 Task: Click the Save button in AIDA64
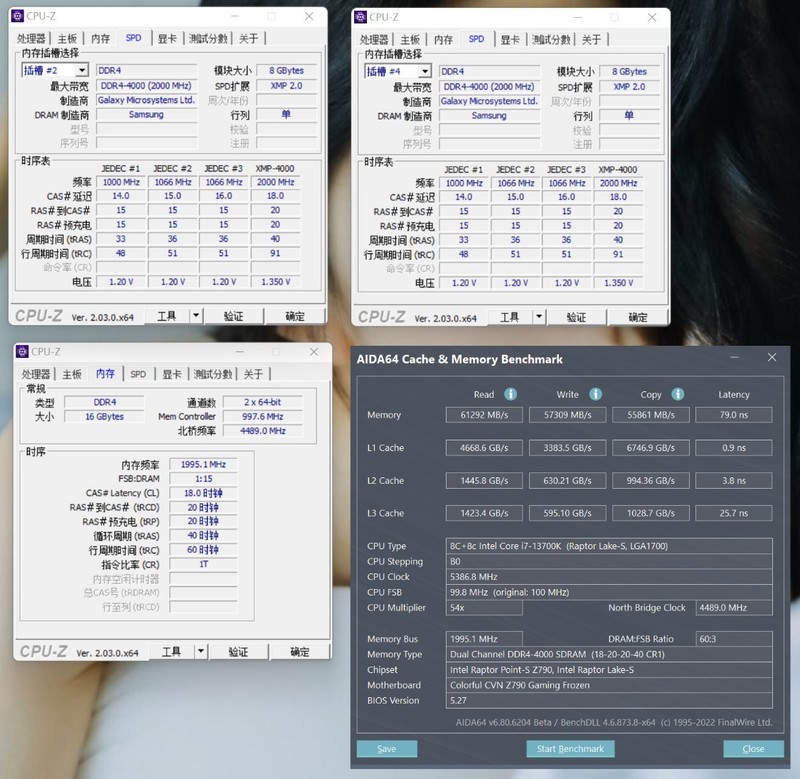[x=389, y=748]
